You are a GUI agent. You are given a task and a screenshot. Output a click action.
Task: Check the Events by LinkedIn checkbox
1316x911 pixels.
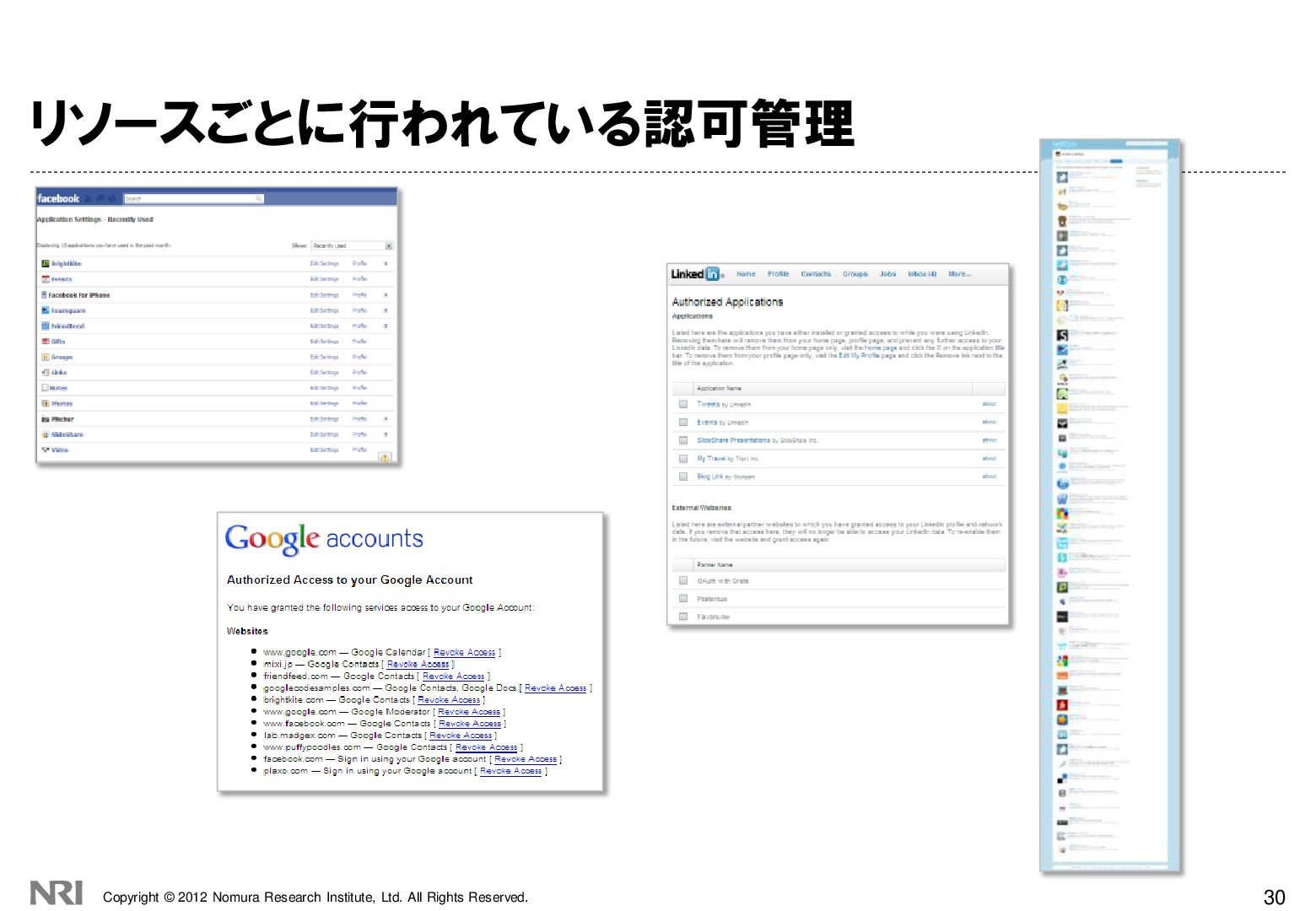click(x=683, y=422)
